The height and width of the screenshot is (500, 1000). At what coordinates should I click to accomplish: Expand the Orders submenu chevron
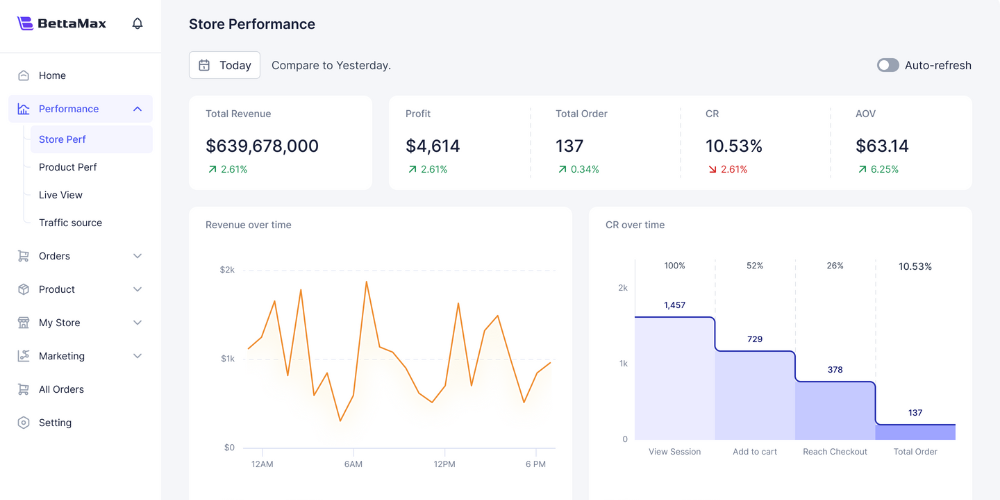click(x=137, y=256)
